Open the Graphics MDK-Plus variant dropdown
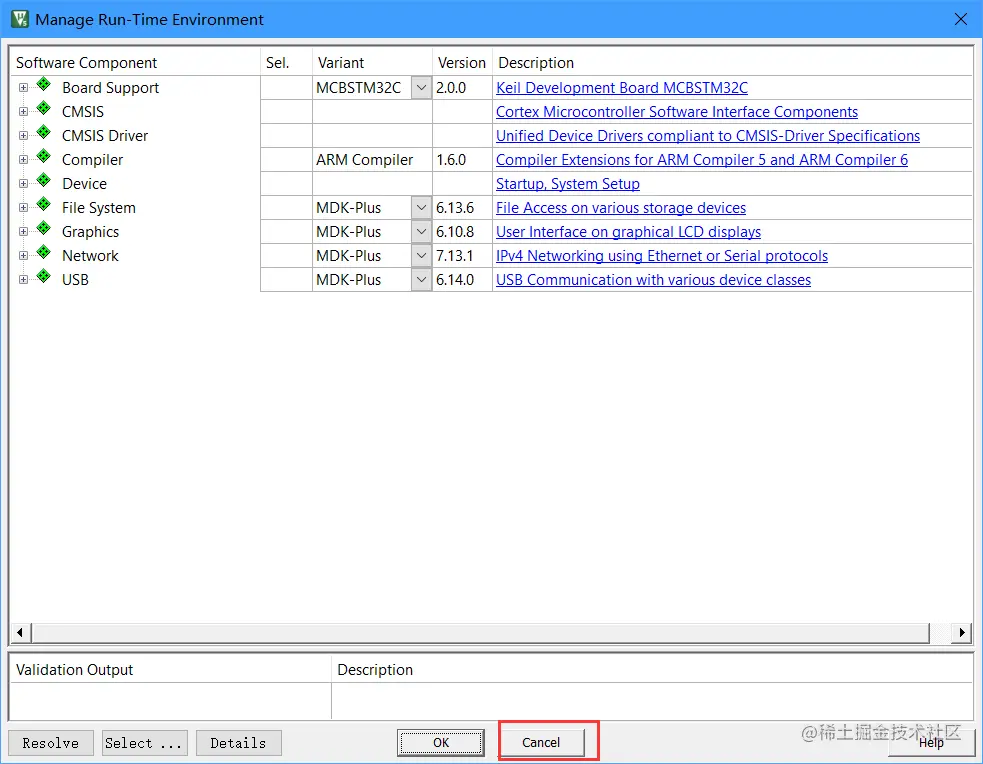Viewport: 983px width, 764px height. point(421,232)
